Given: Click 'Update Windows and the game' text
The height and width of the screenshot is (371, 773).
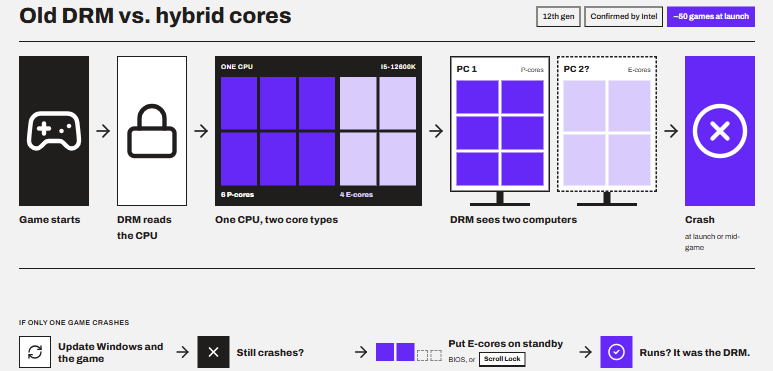Looking at the screenshot, I should [110, 352].
